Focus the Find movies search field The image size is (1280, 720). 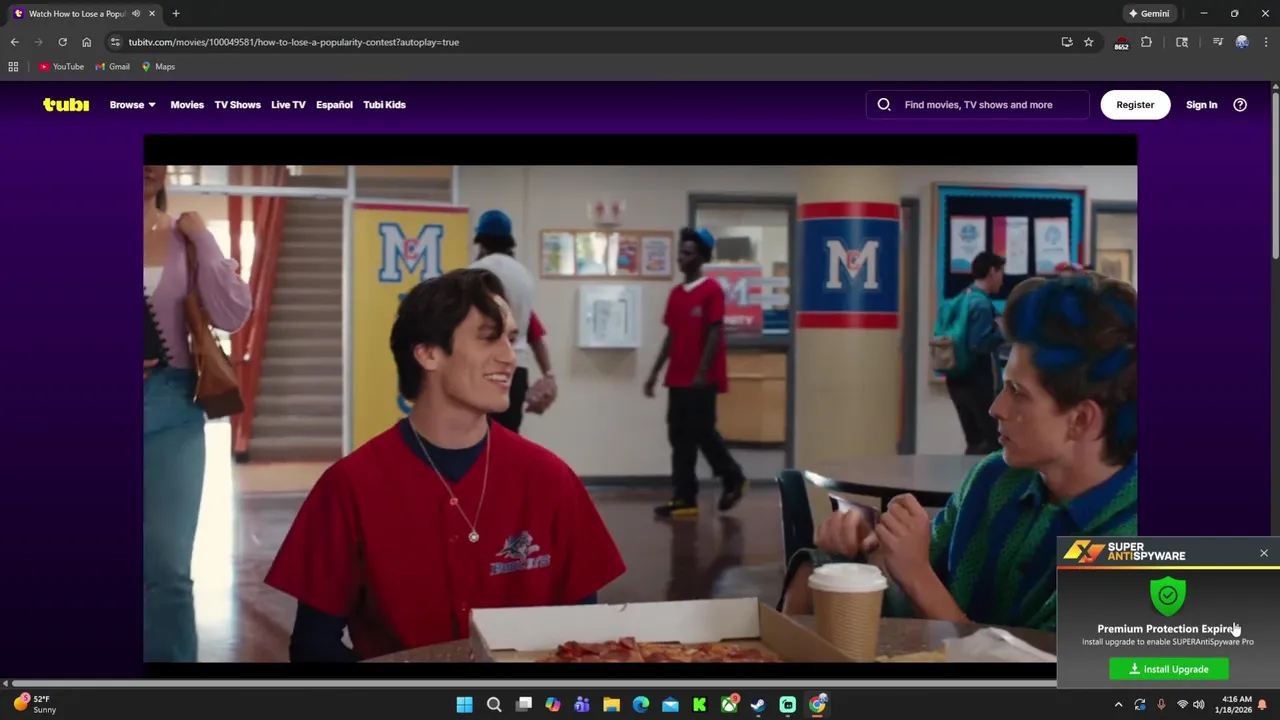(x=978, y=104)
